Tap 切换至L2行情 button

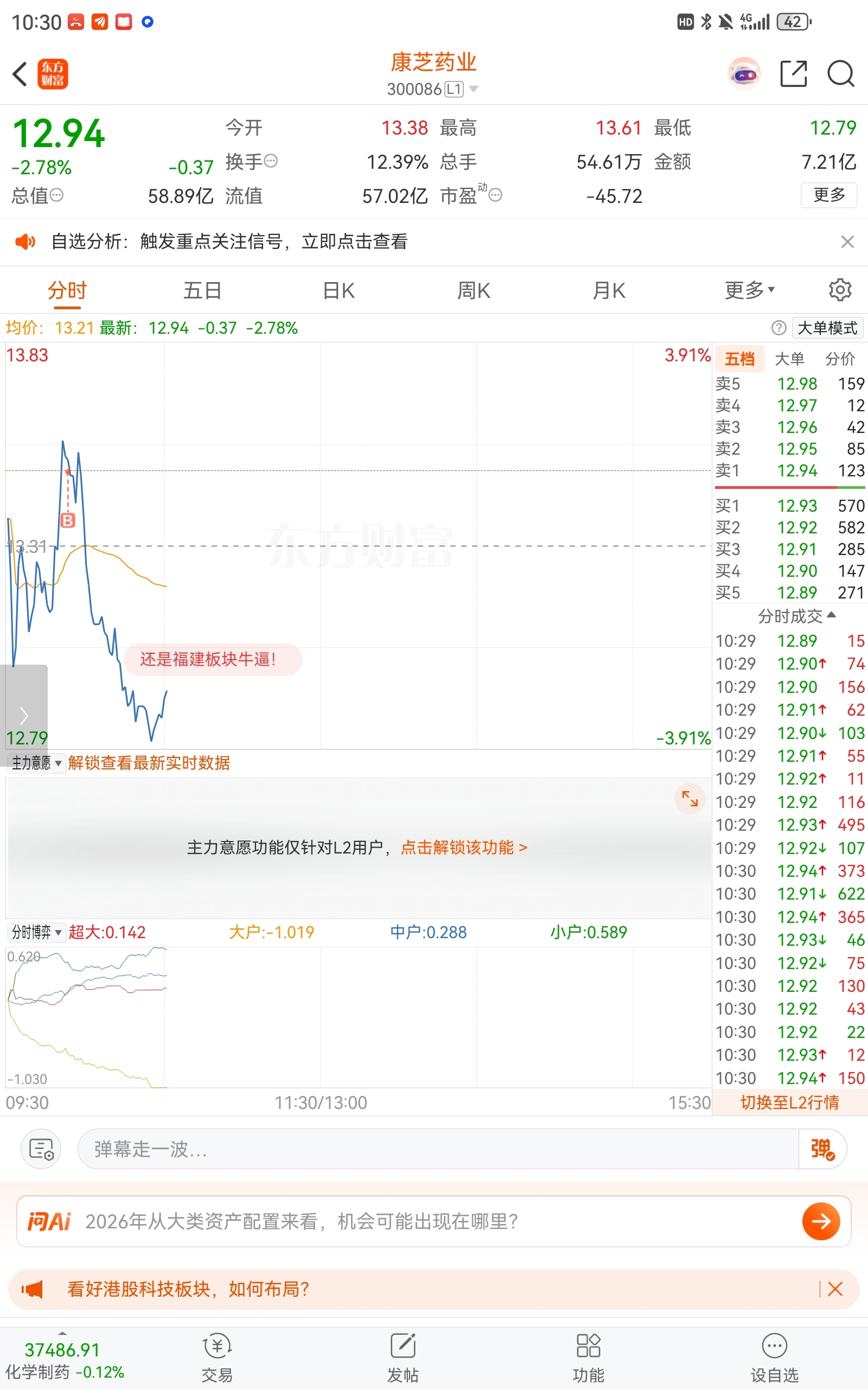(x=789, y=1102)
